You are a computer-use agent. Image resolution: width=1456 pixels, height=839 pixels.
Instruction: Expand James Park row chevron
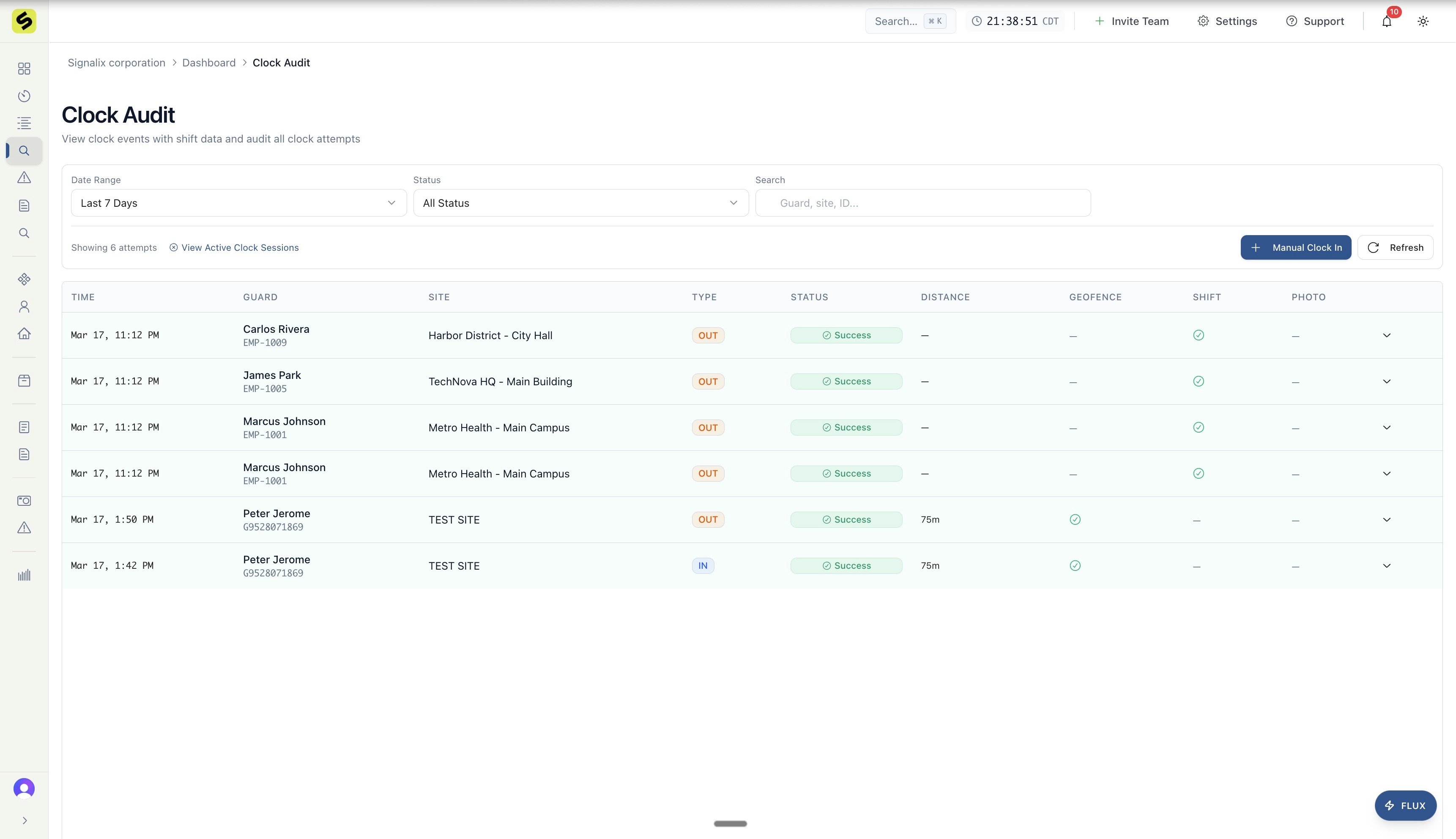pyautogui.click(x=1386, y=381)
